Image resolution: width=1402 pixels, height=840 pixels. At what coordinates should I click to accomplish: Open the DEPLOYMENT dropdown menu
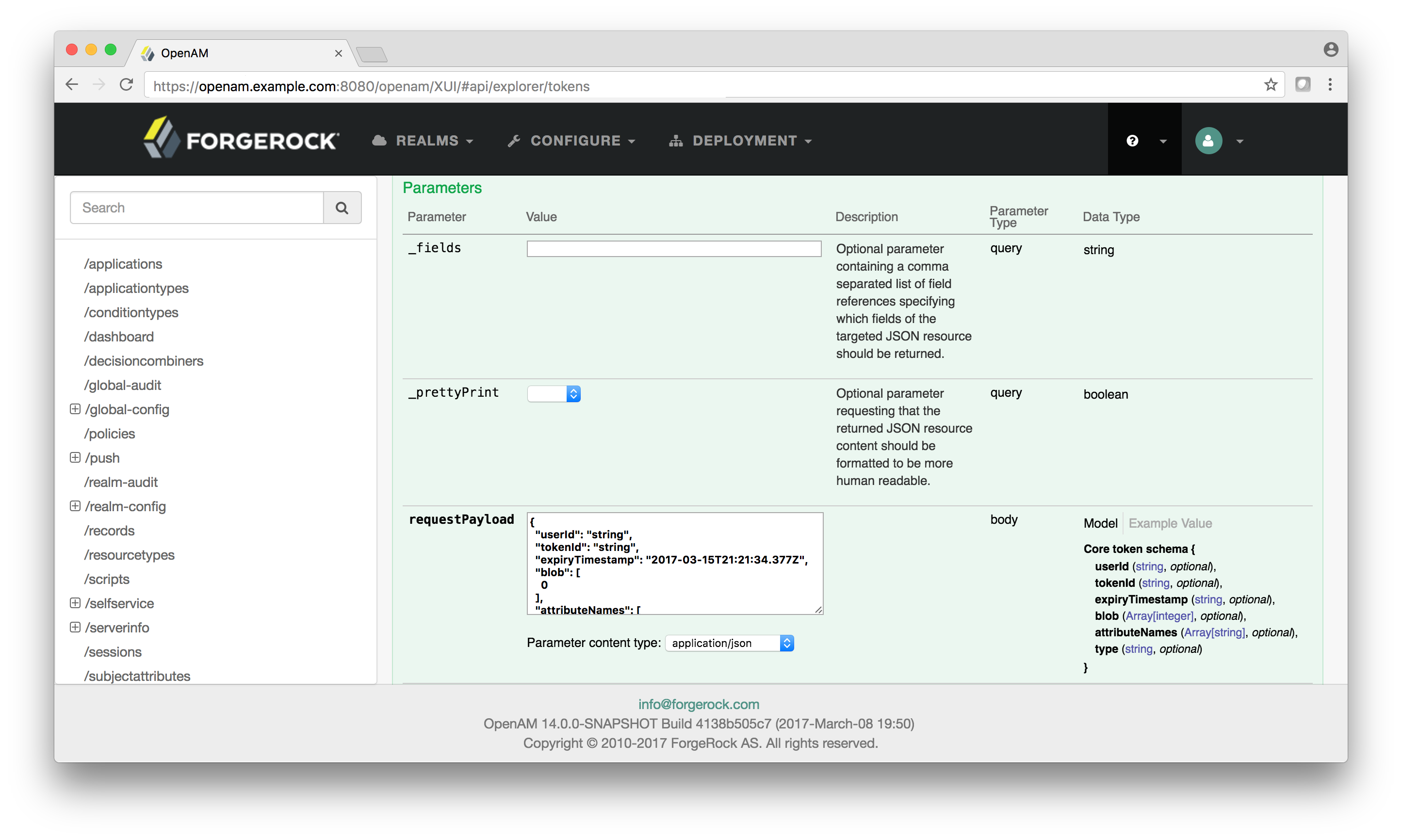pyautogui.click(x=744, y=140)
